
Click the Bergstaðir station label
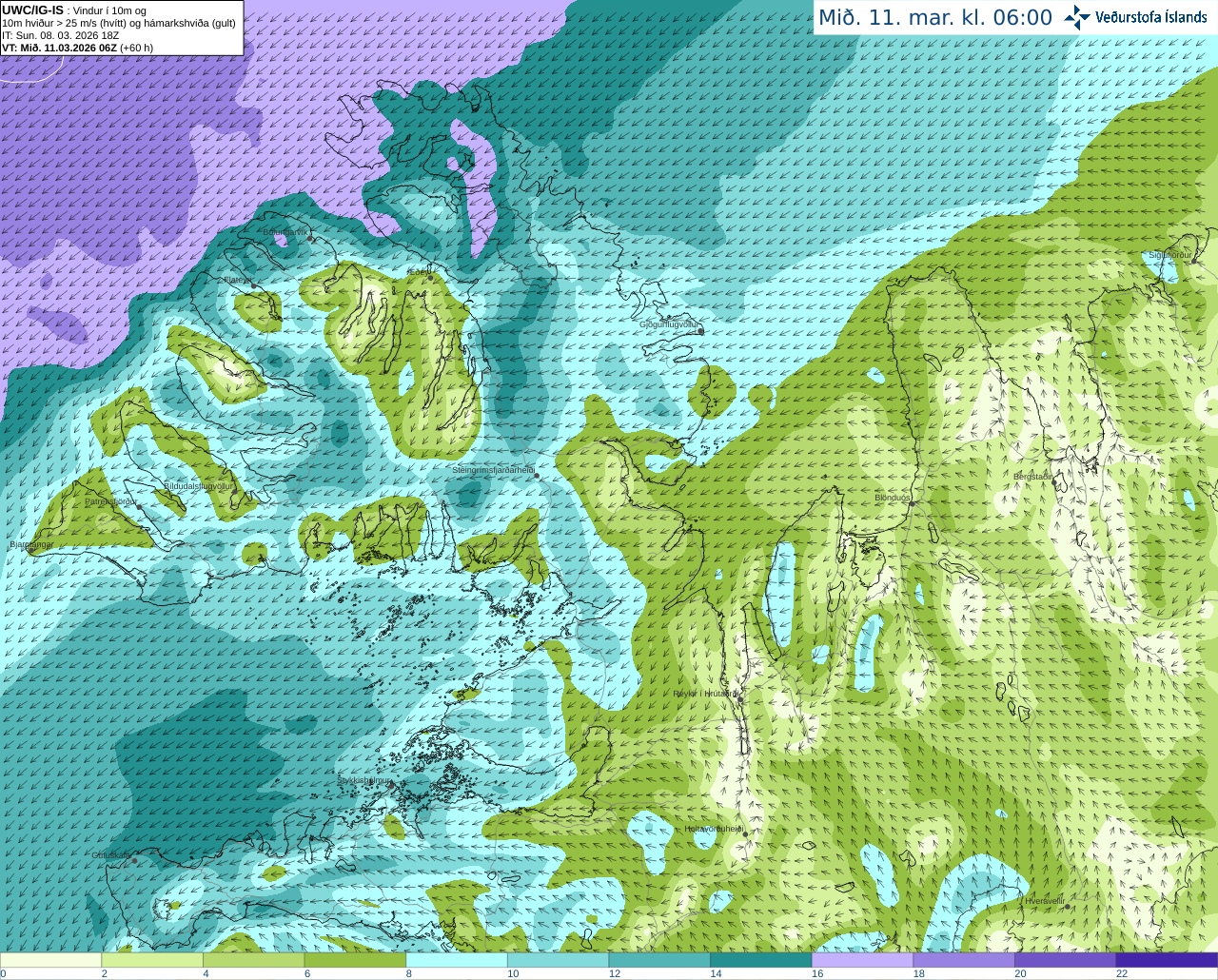(x=1033, y=477)
